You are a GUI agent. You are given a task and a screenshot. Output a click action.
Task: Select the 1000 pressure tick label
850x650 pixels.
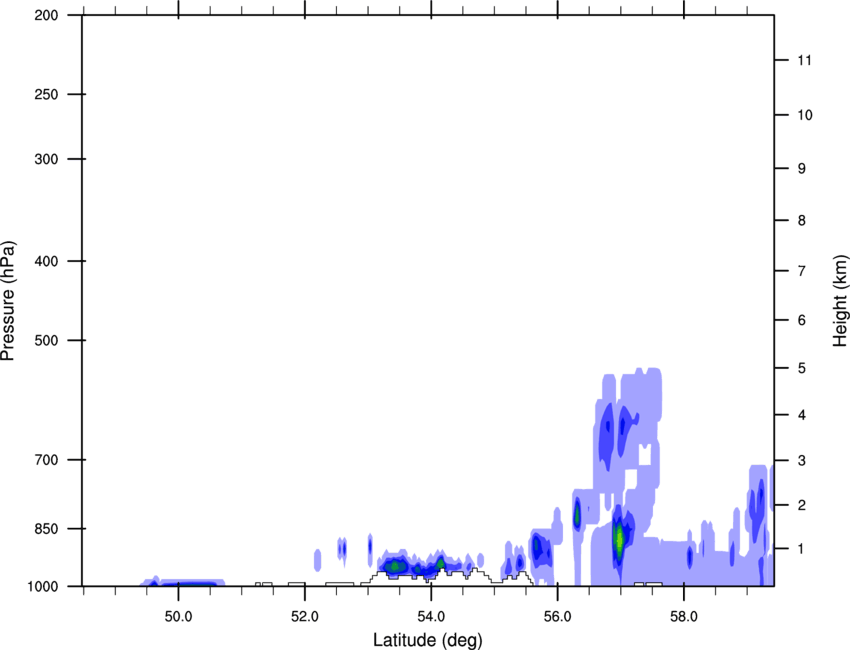42,586
